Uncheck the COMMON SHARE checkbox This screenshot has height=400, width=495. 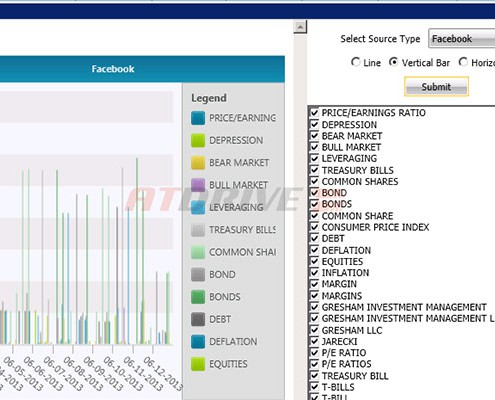click(314, 215)
